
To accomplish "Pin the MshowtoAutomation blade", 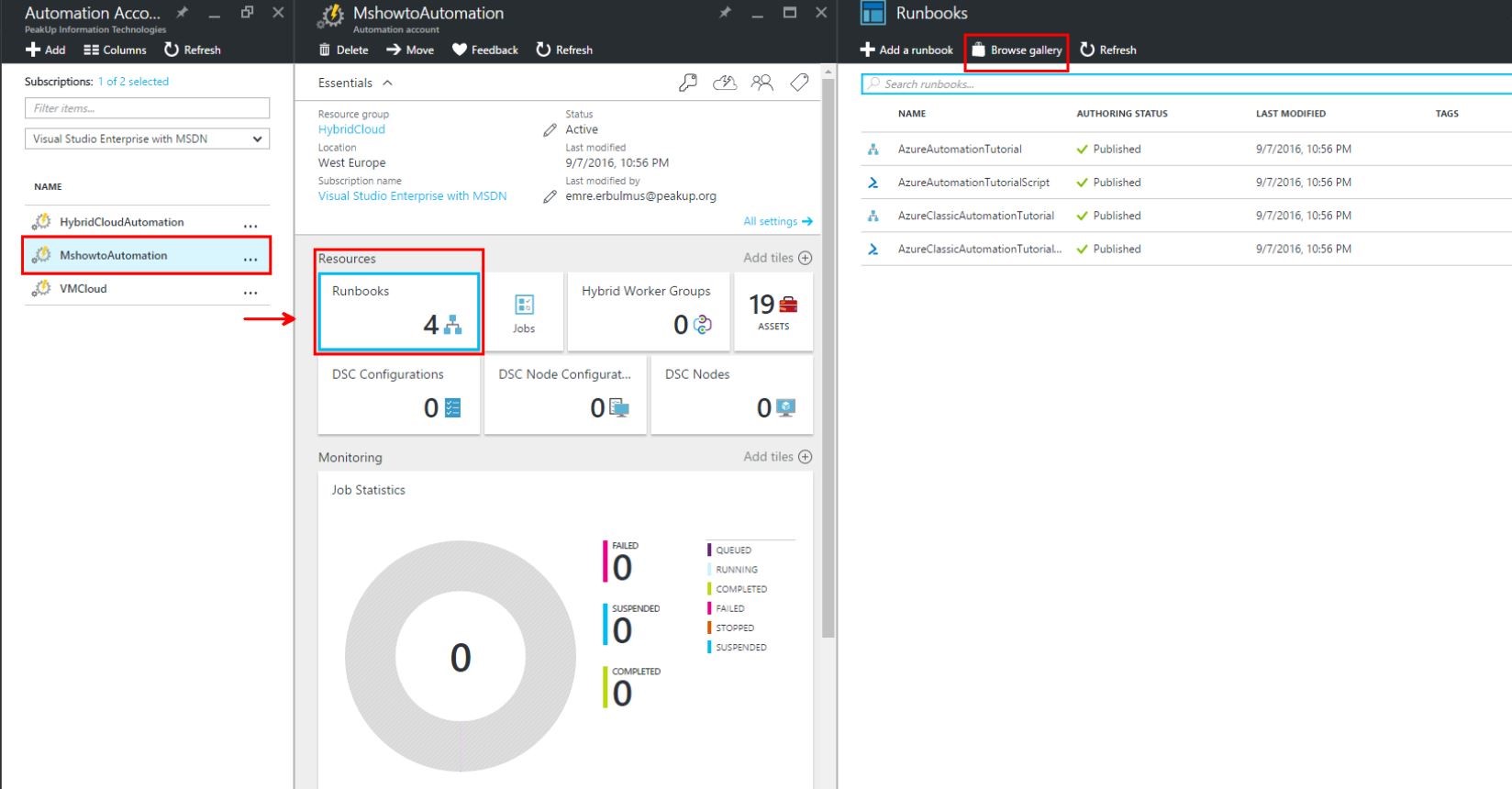I will 725,13.
